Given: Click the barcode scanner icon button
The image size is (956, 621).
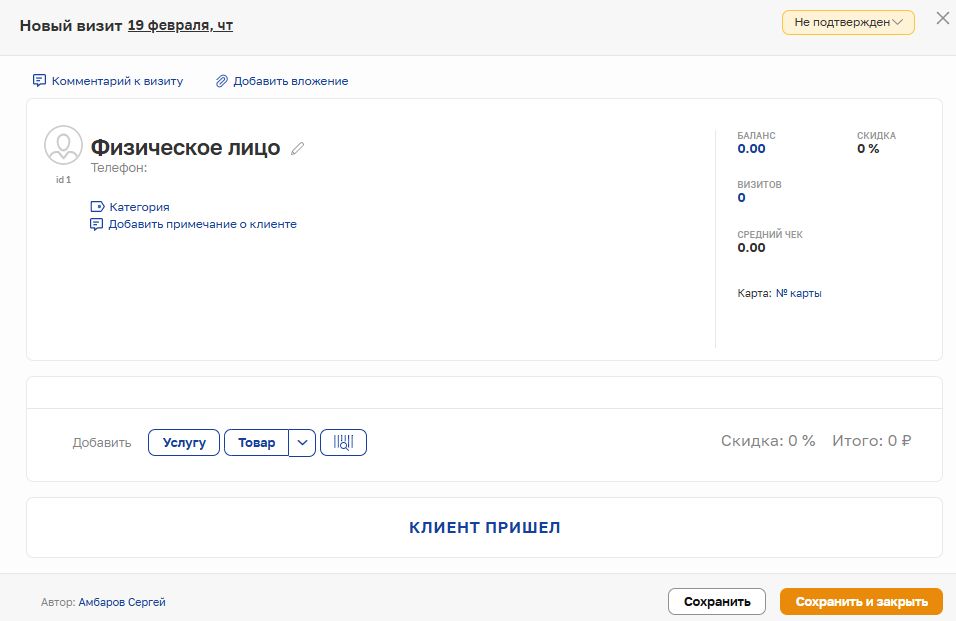Looking at the screenshot, I should tap(343, 442).
